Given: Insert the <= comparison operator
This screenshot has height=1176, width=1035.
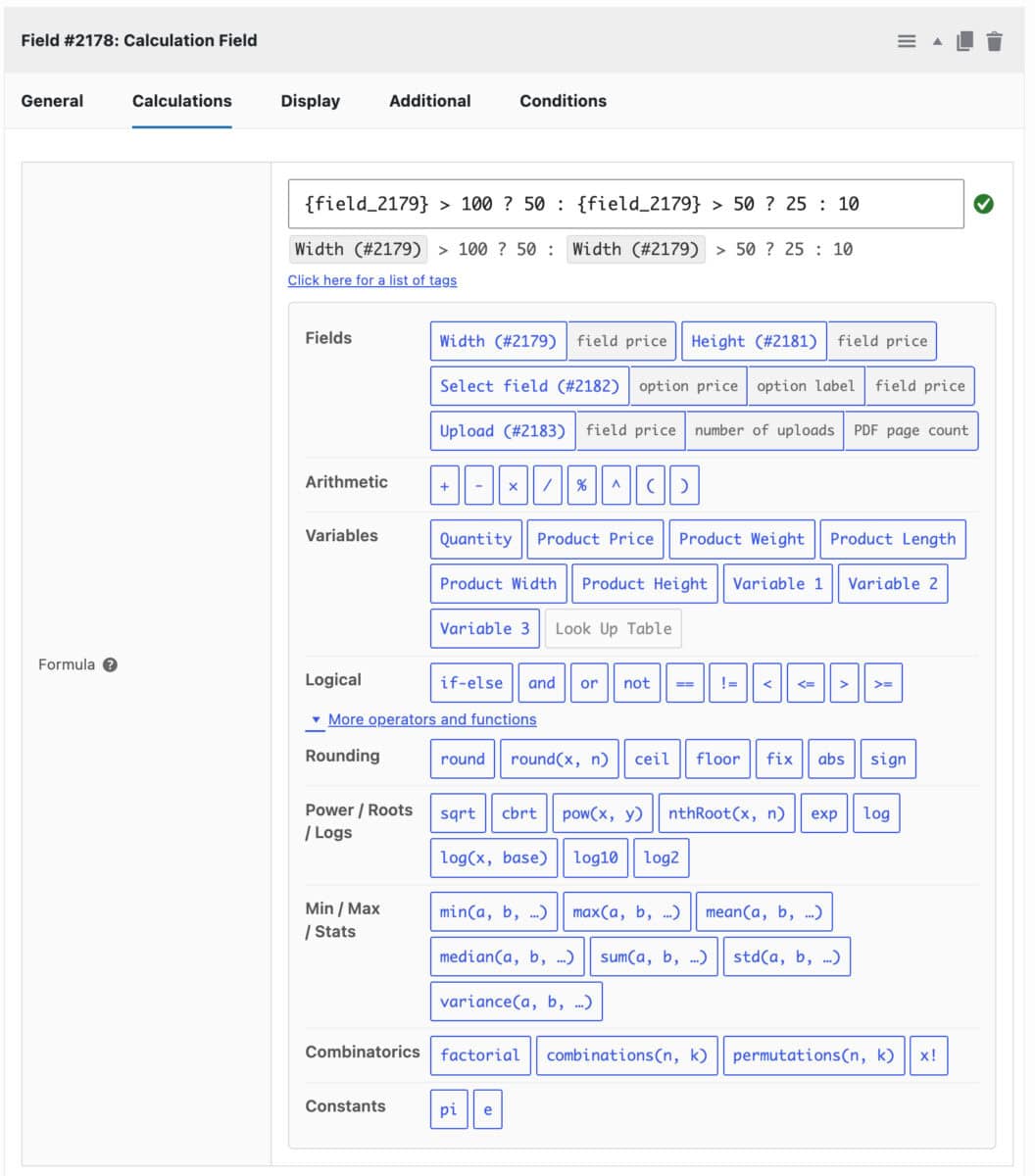Looking at the screenshot, I should [806, 683].
